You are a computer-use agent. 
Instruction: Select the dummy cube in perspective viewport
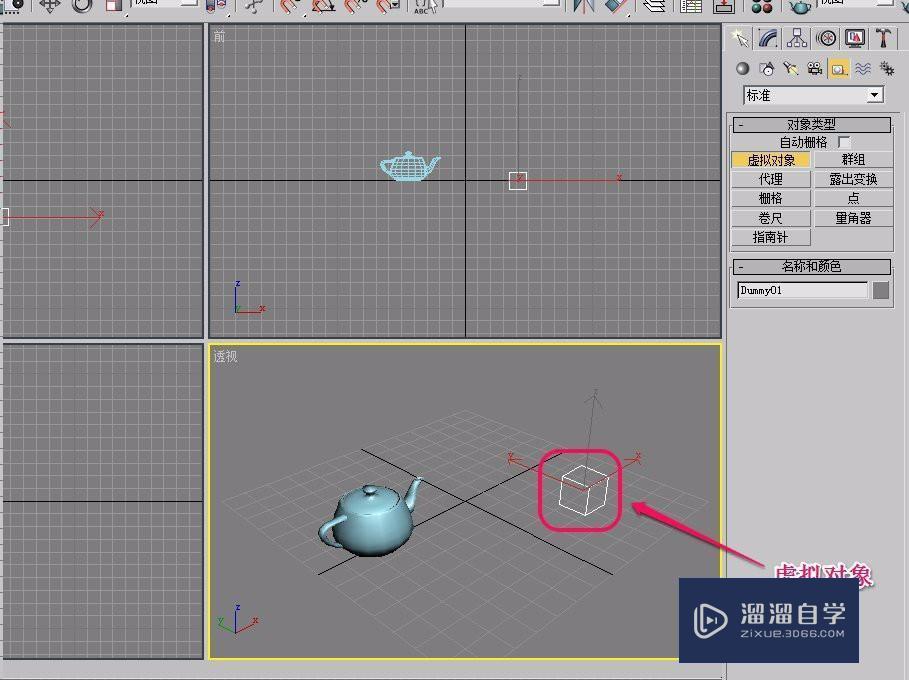tap(583, 490)
